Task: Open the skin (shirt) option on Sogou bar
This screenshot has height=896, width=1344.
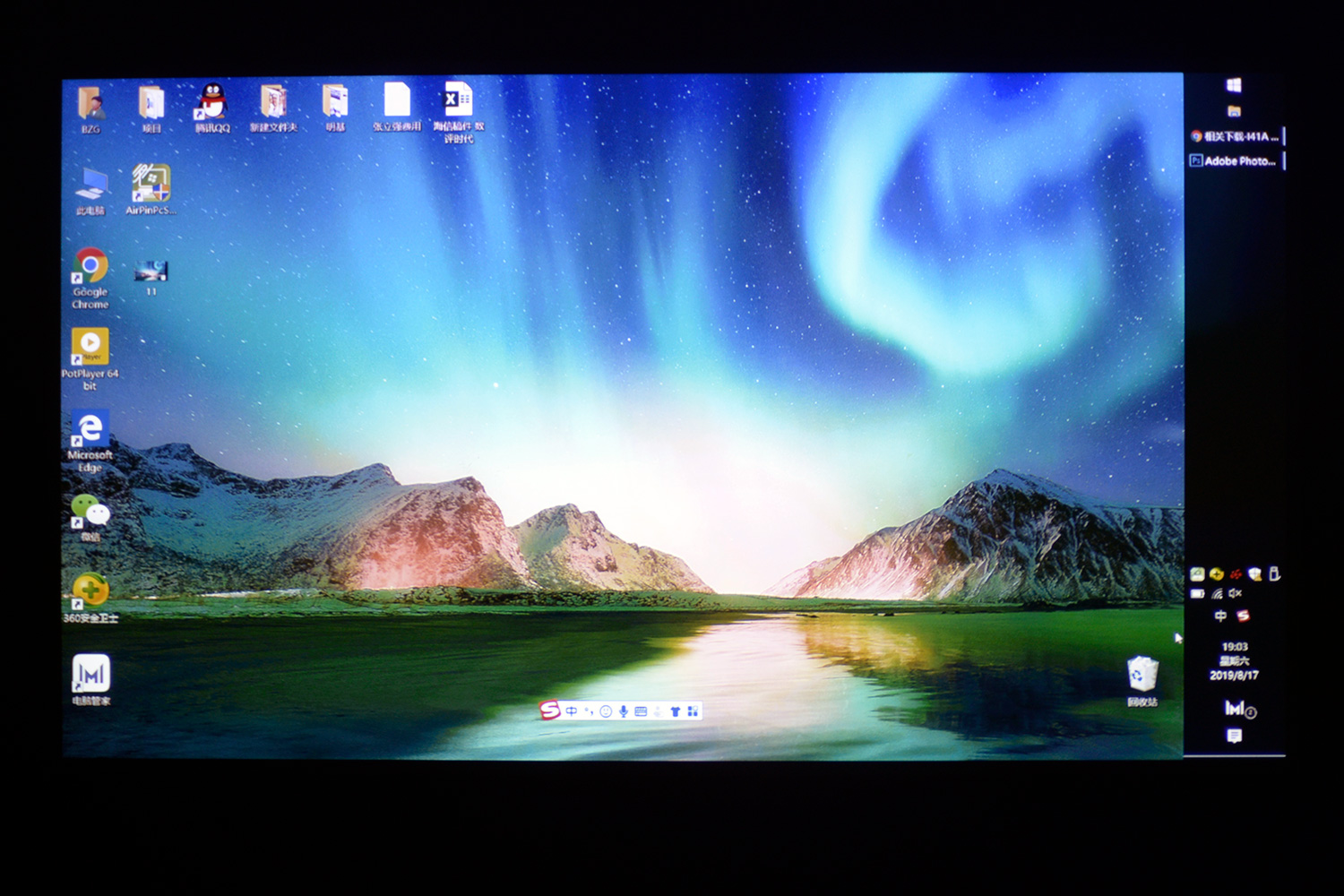Action: 676,711
